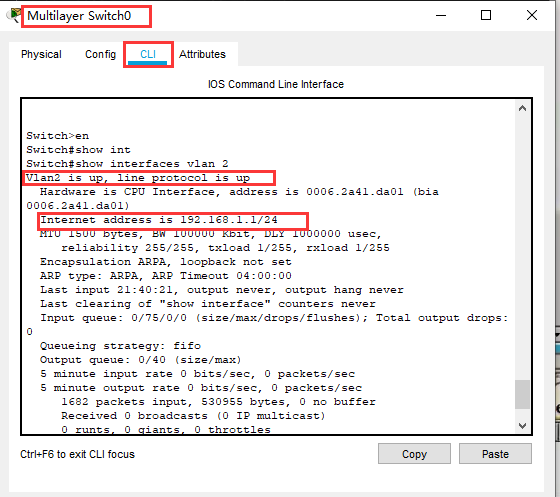560x497 pixels.
Task: Click the CLI scrollbar up arrow
Action: 522,108
